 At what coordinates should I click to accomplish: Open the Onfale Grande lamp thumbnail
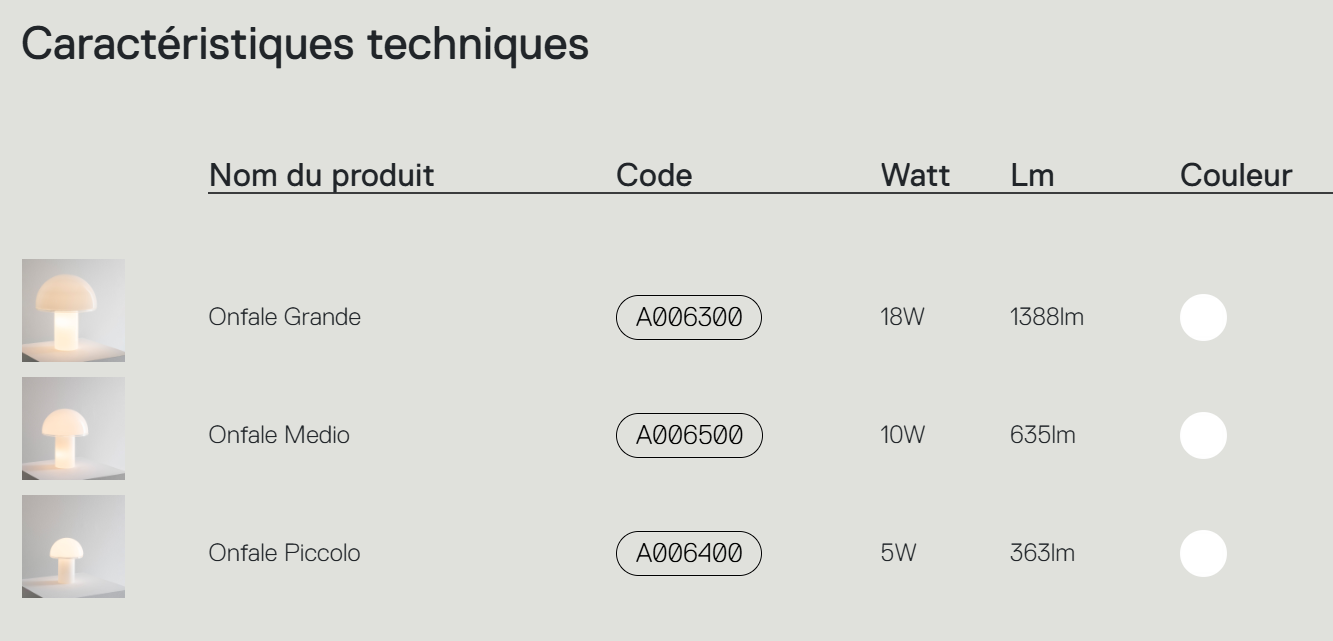tap(73, 311)
